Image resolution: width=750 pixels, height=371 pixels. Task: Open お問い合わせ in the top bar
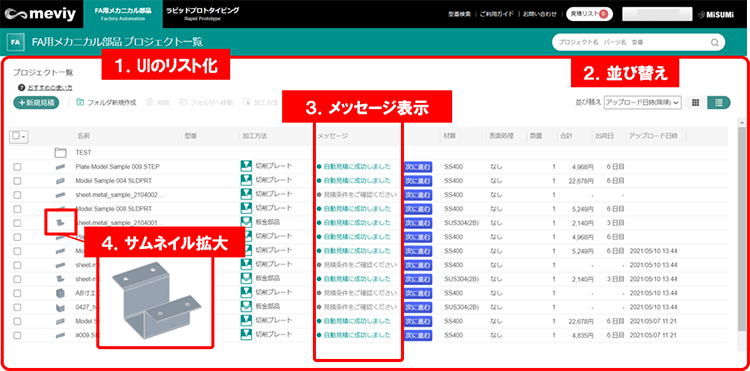[539, 14]
